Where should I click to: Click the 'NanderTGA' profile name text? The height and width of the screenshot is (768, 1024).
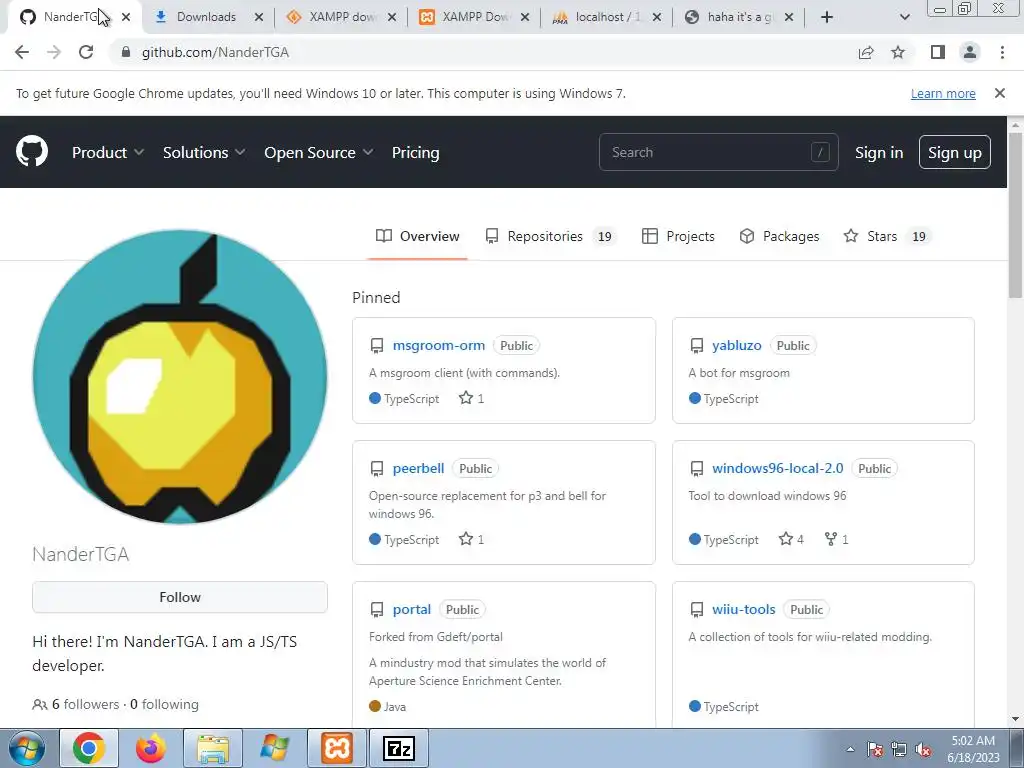point(81,554)
